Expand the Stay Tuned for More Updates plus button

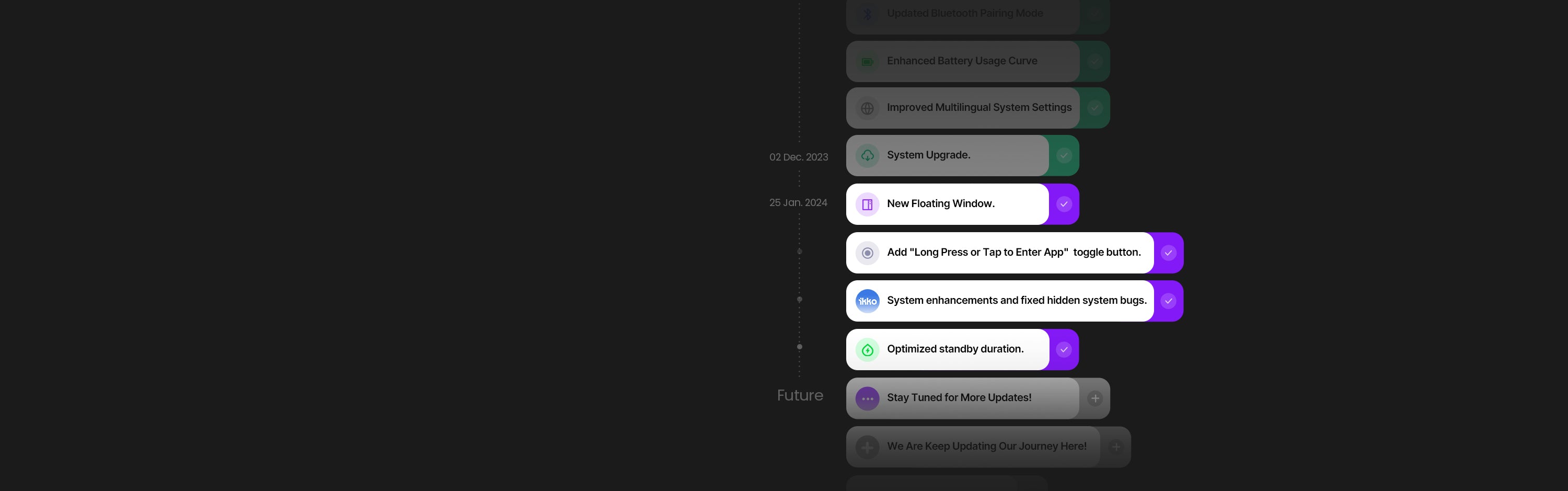tap(1094, 398)
